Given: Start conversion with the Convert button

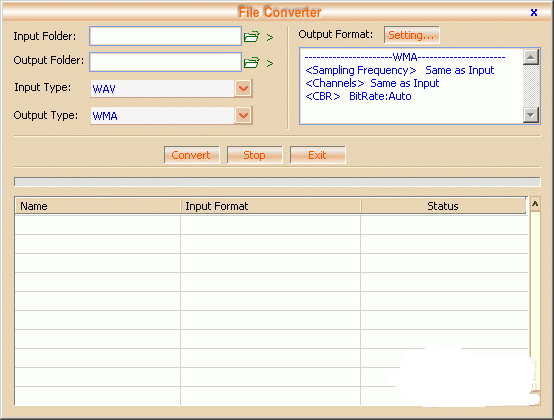Looking at the screenshot, I should pos(191,155).
